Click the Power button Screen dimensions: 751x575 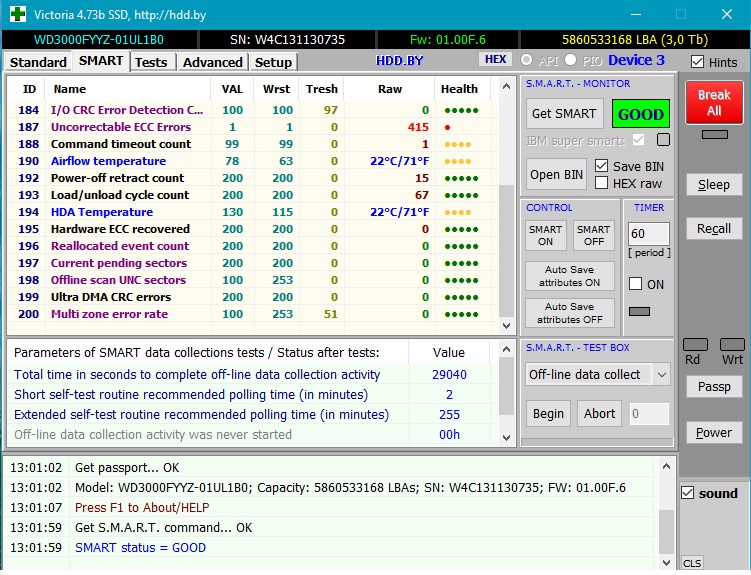(714, 432)
